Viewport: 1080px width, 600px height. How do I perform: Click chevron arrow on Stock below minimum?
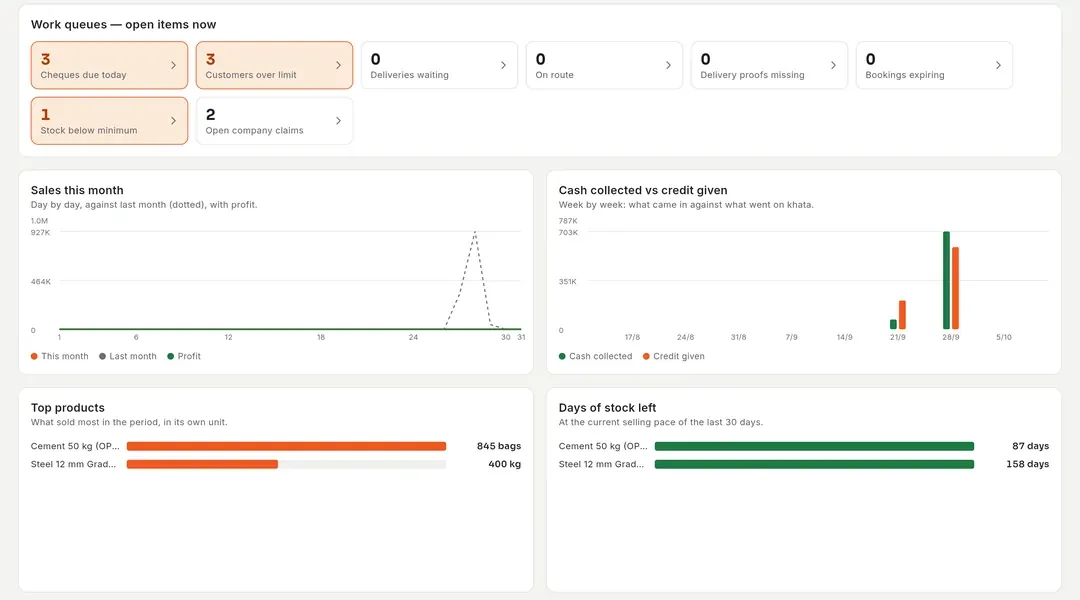click(173, 121)
